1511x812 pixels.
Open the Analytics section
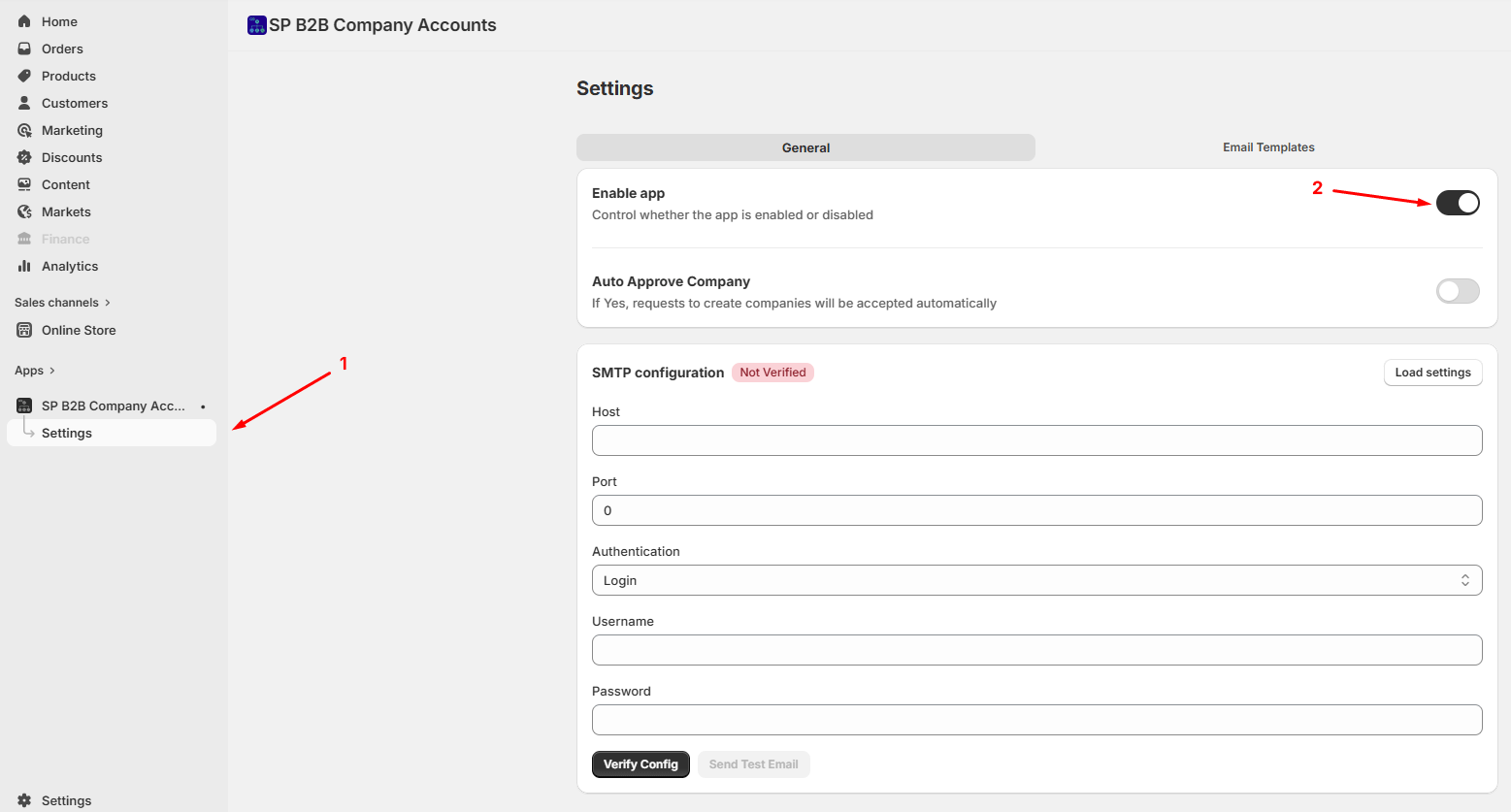point(68,265)
